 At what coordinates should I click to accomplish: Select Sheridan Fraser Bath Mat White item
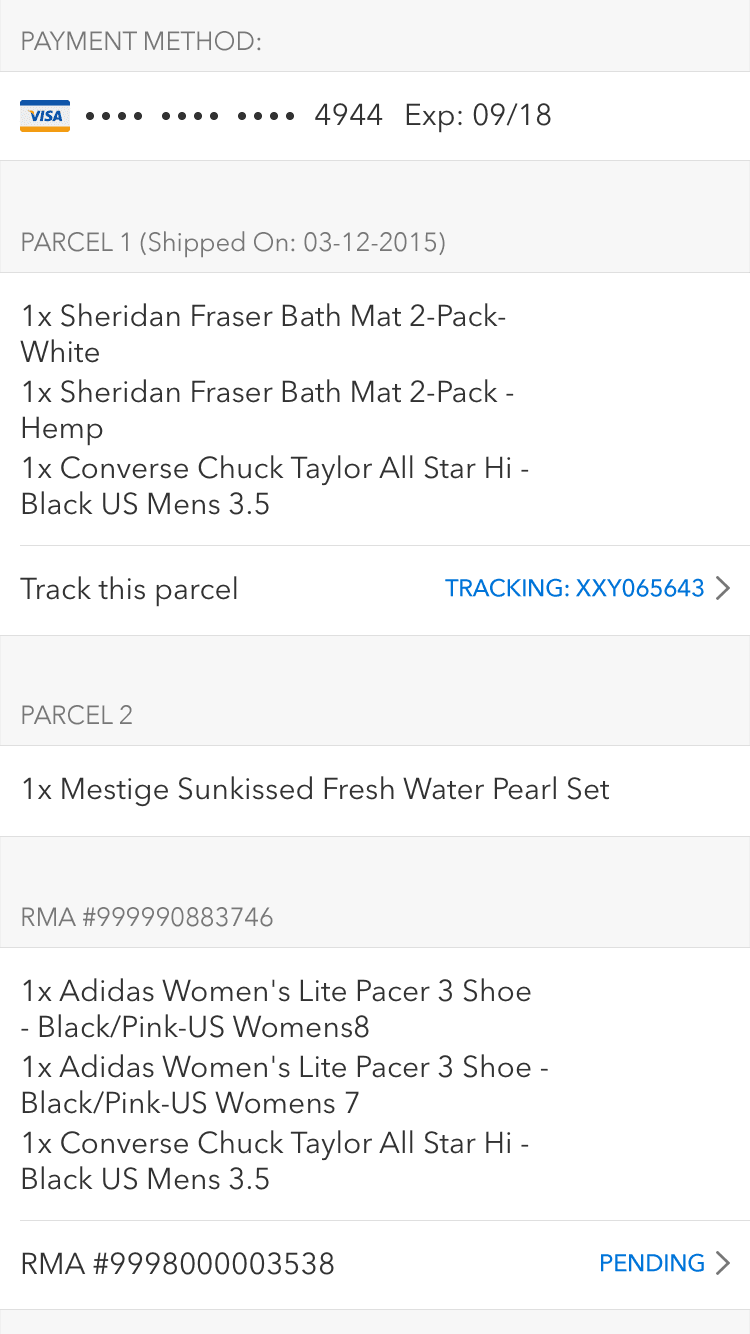click(x=263, y=334)
